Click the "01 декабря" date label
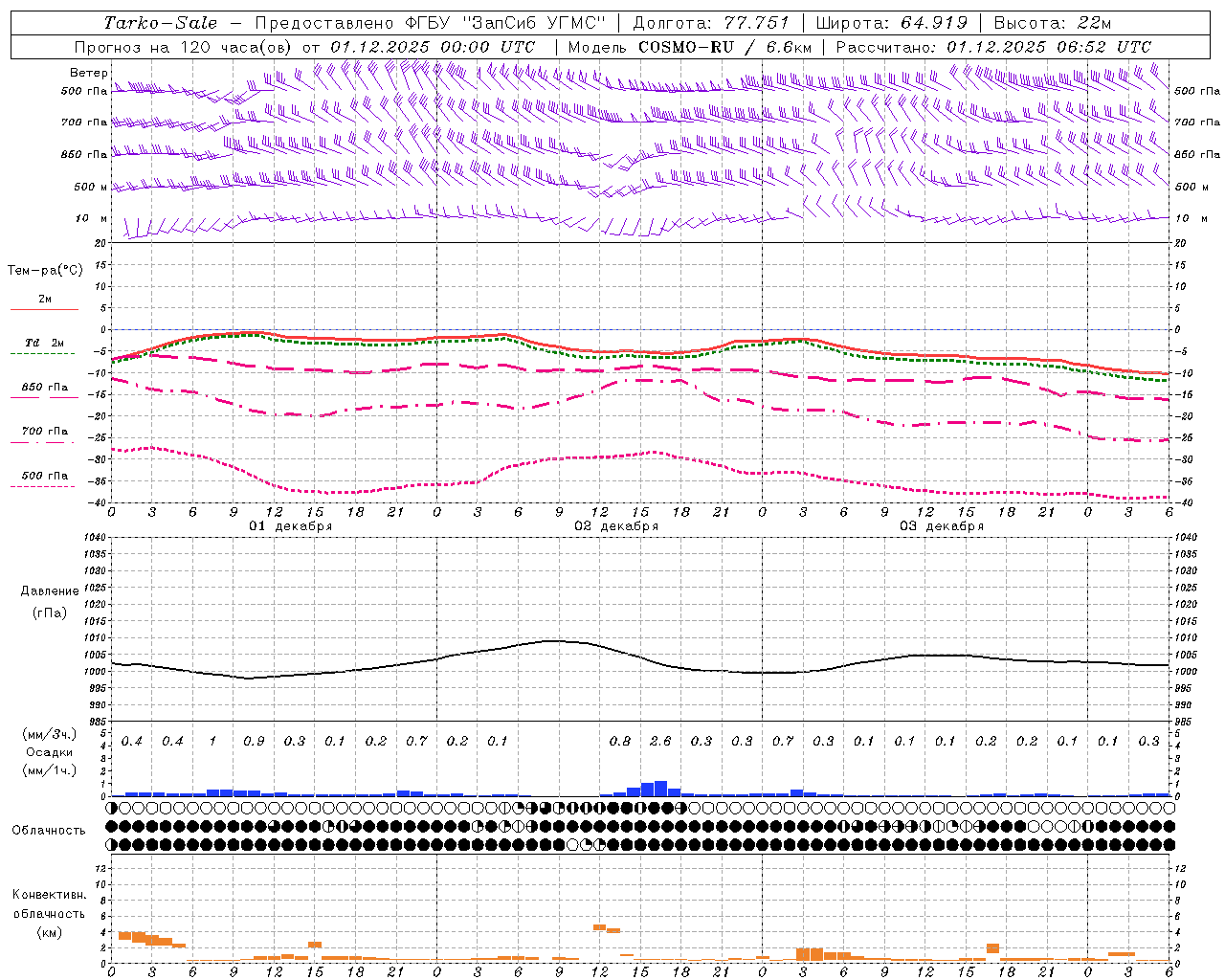The width and height of the screenshot is (1225, 980). (x=291, y=526)
